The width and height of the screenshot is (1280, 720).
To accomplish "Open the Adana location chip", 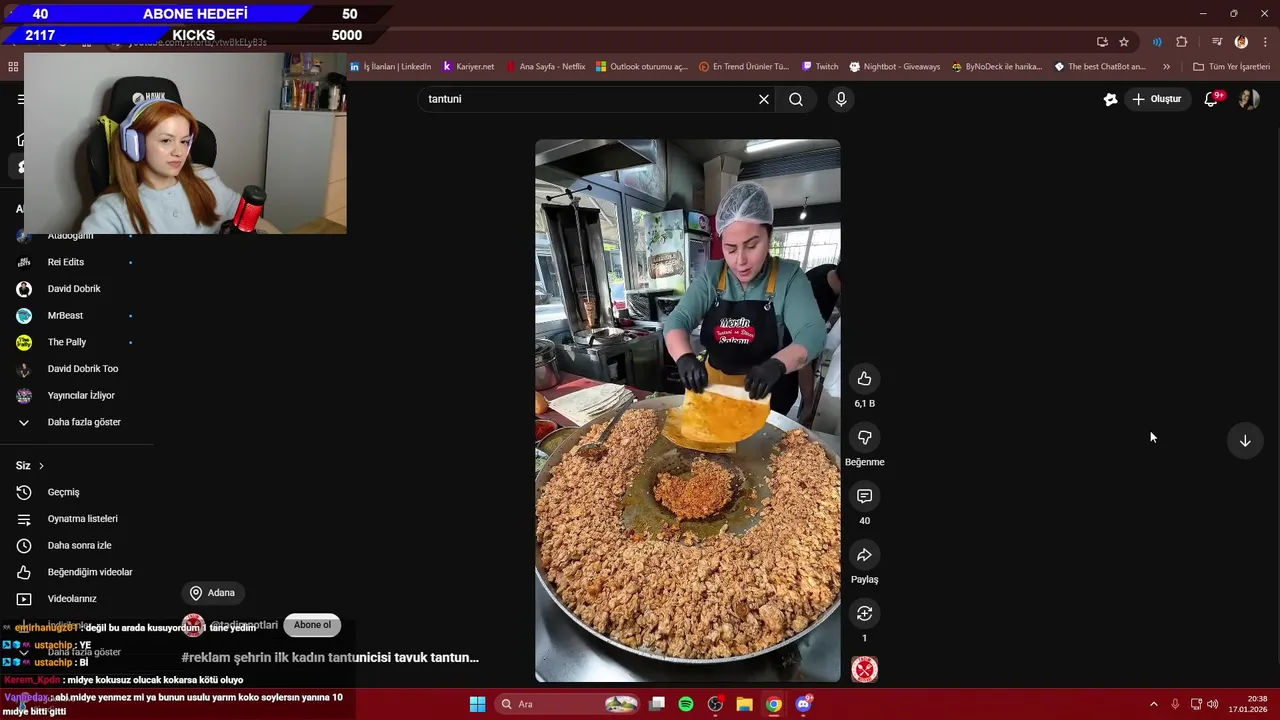I will [212, 593].
